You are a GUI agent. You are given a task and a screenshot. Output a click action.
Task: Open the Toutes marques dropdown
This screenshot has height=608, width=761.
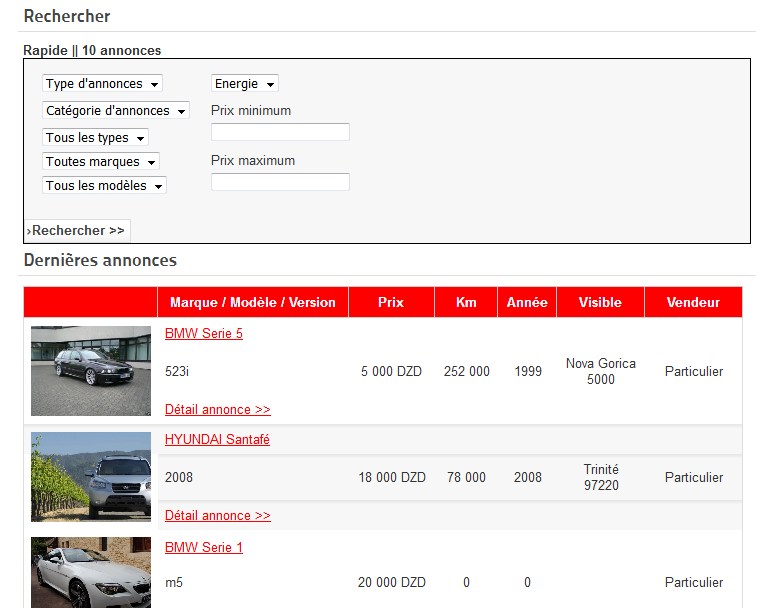[101, 162]
